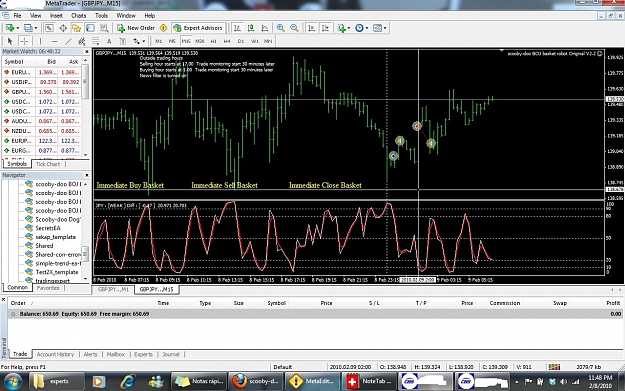Open the Periods clock icon

click(360, 28)
